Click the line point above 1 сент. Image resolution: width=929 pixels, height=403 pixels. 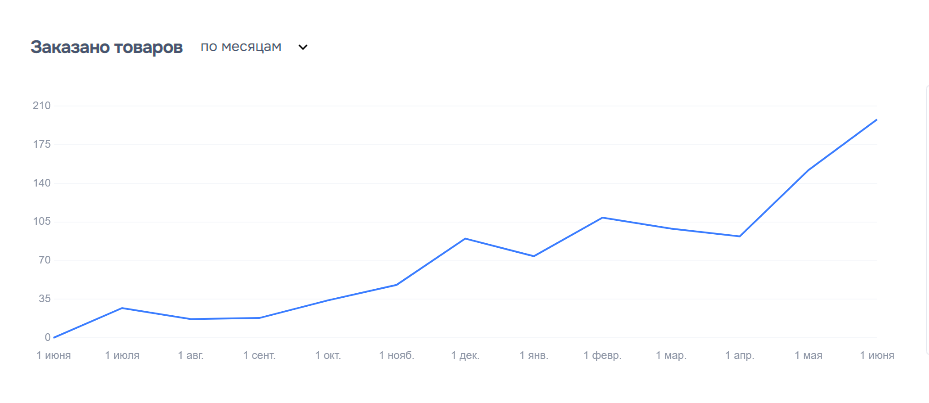pyautogui.click(x=259, y=318)
